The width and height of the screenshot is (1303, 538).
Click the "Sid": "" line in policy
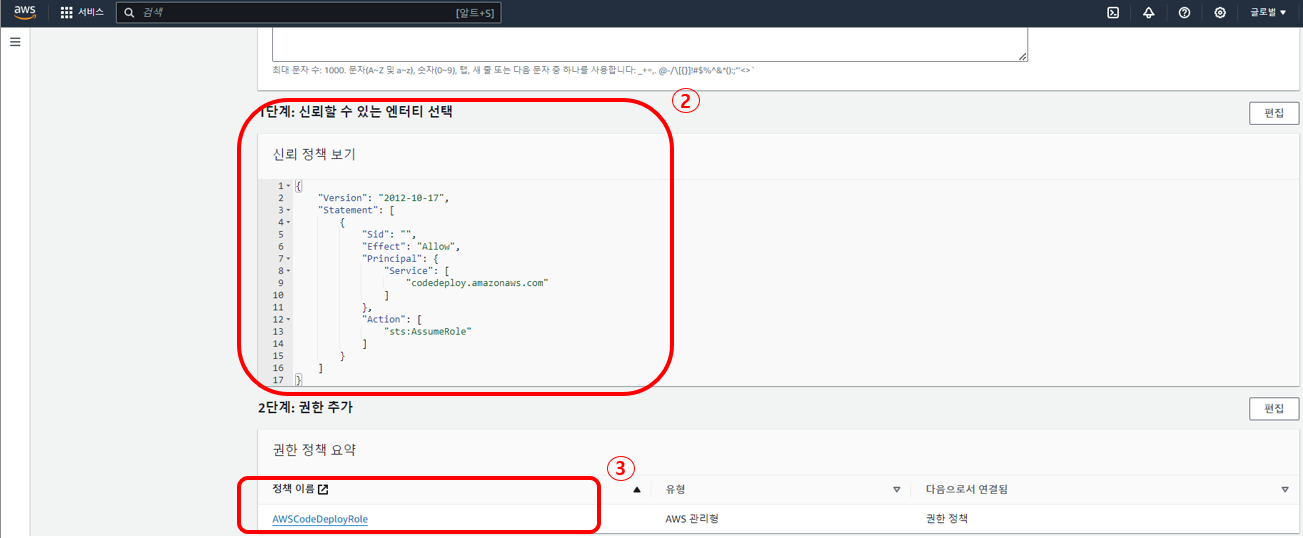tap(388, 234)
